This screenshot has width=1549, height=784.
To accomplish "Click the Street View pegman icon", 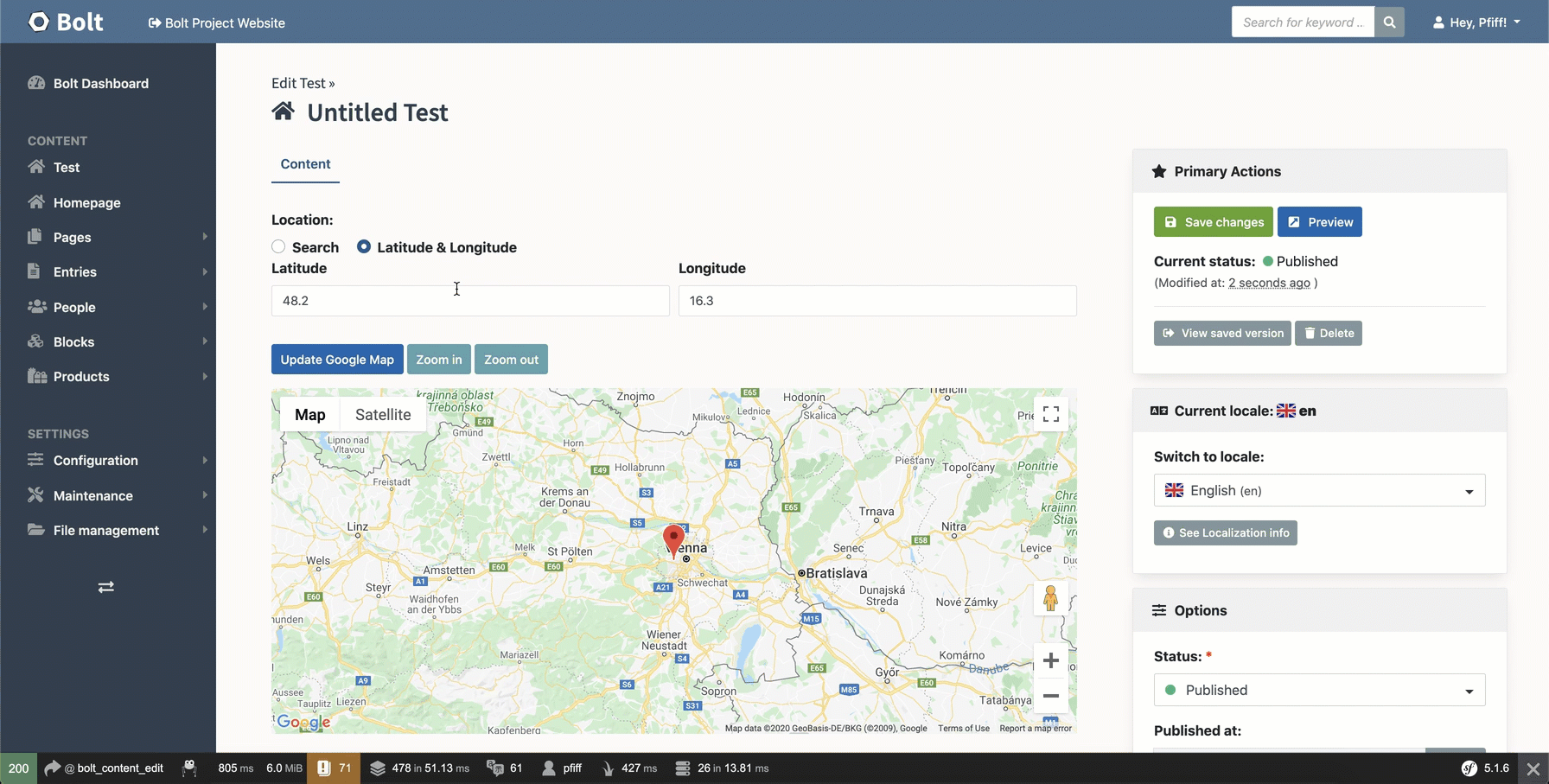I will point(1051,598).
